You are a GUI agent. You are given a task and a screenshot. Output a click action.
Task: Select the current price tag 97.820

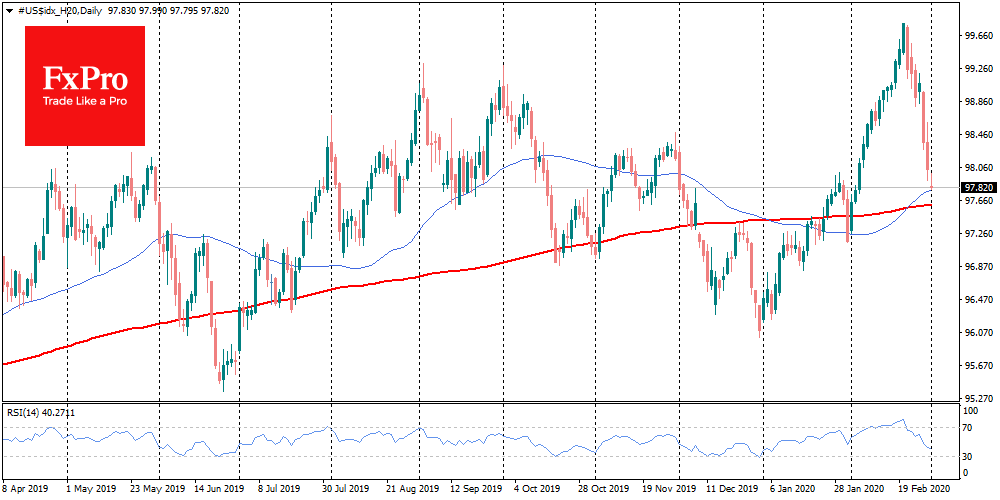(978, 187)
